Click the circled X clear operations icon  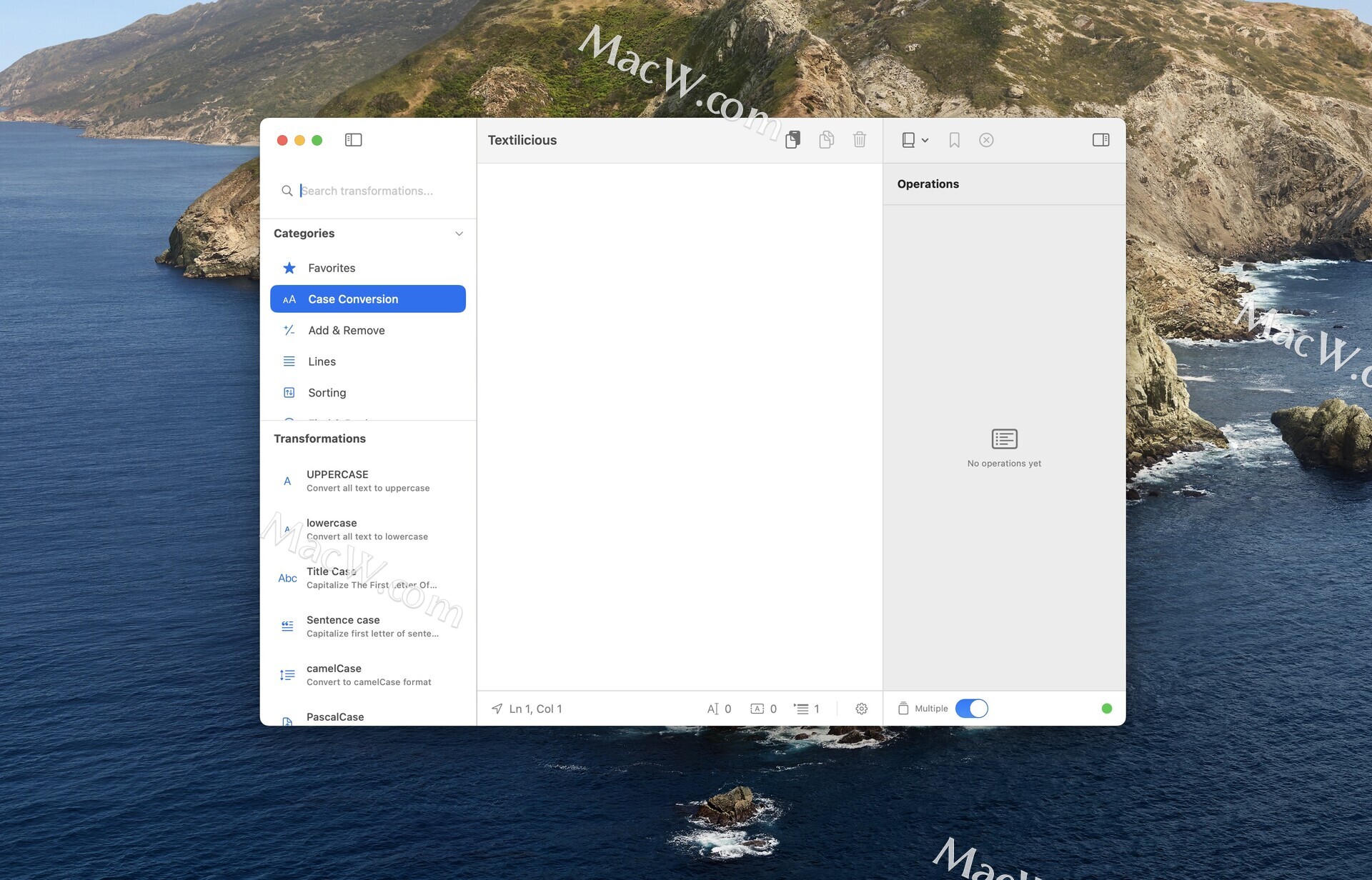point(986,140)
